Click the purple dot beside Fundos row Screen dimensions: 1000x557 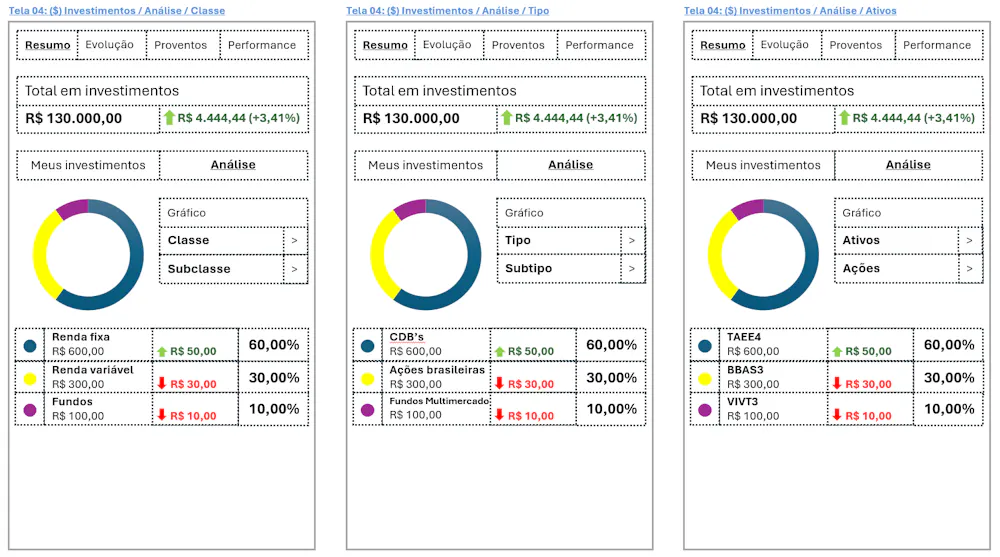(30, 410)
